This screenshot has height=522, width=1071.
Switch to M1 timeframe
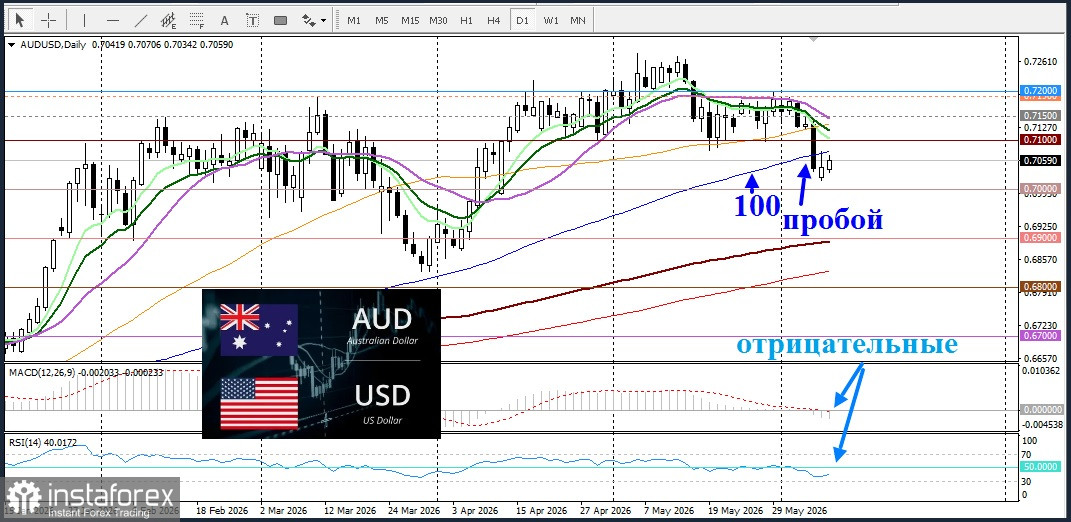pos(354,20)
